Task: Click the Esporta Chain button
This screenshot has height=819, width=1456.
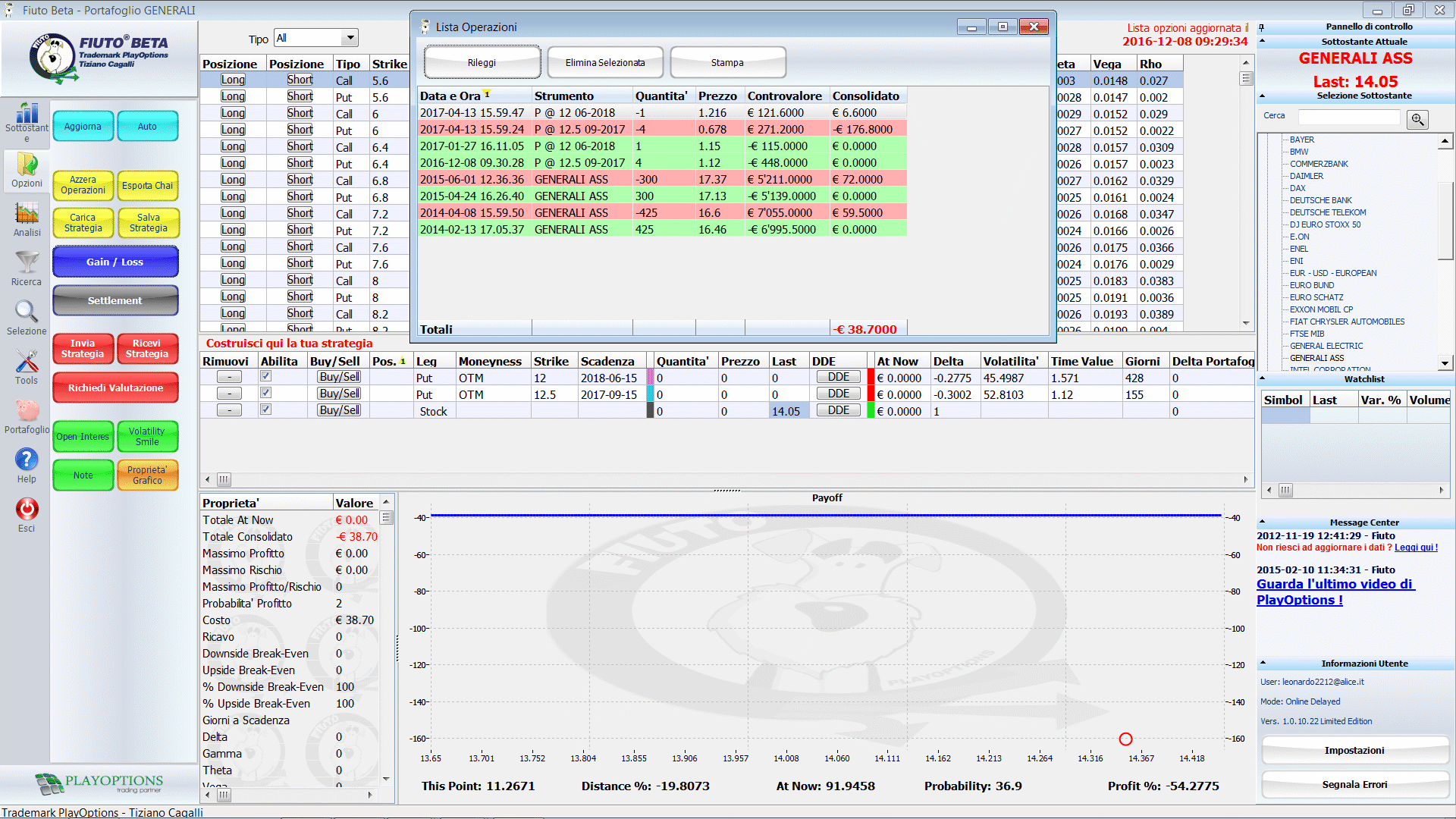Action: point(147,185)
